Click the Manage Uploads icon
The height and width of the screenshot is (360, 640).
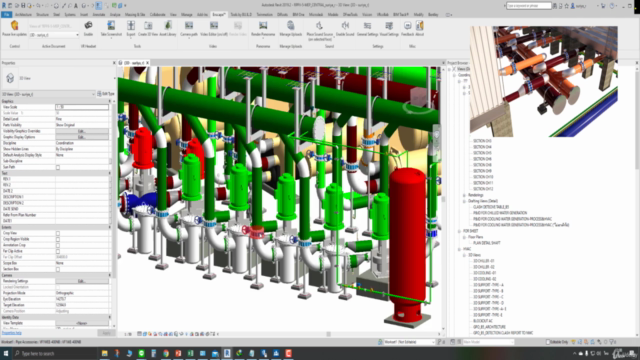point(291,26)
